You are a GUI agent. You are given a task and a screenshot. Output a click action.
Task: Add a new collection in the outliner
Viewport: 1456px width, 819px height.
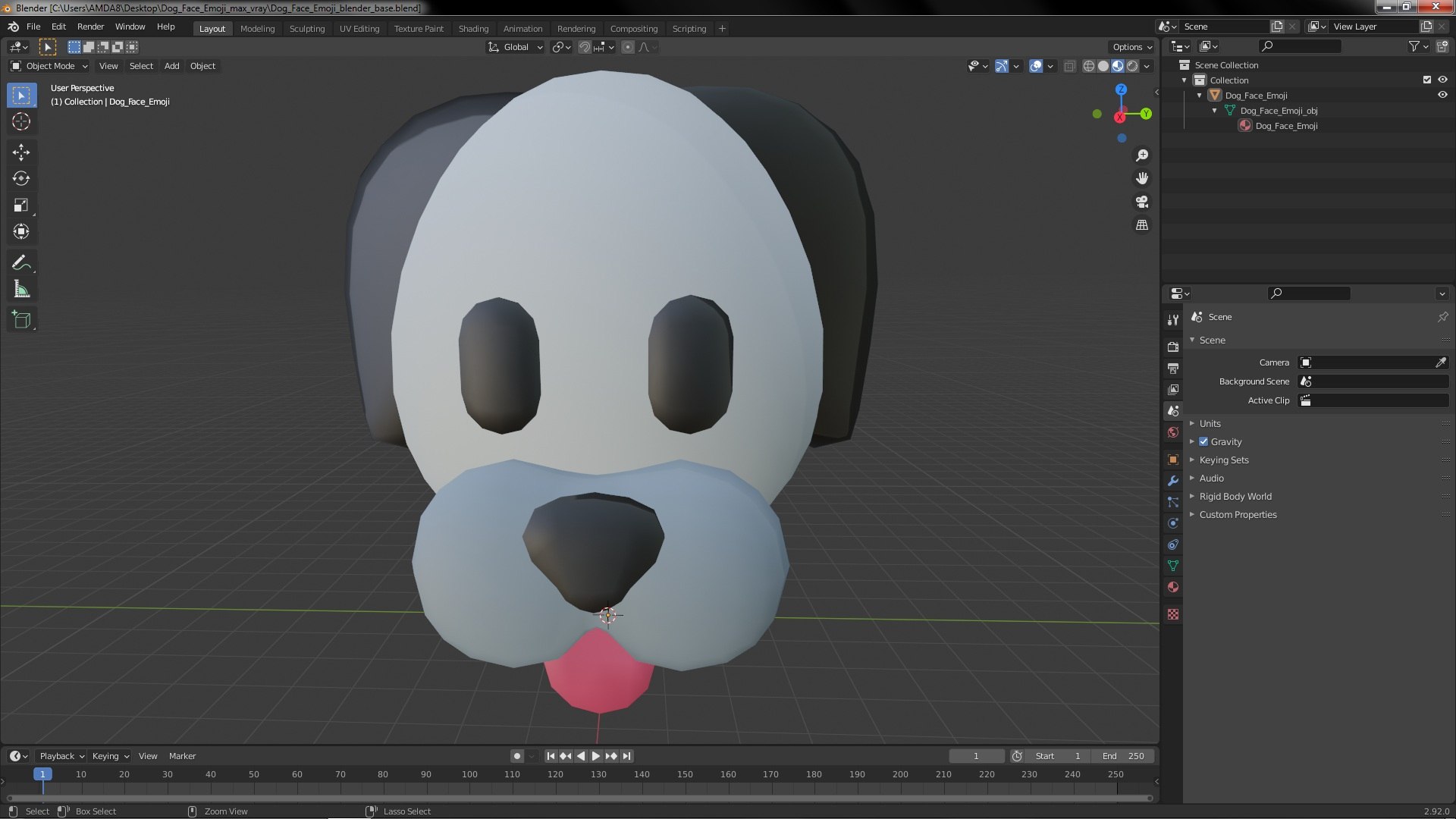pos(1442,47)
